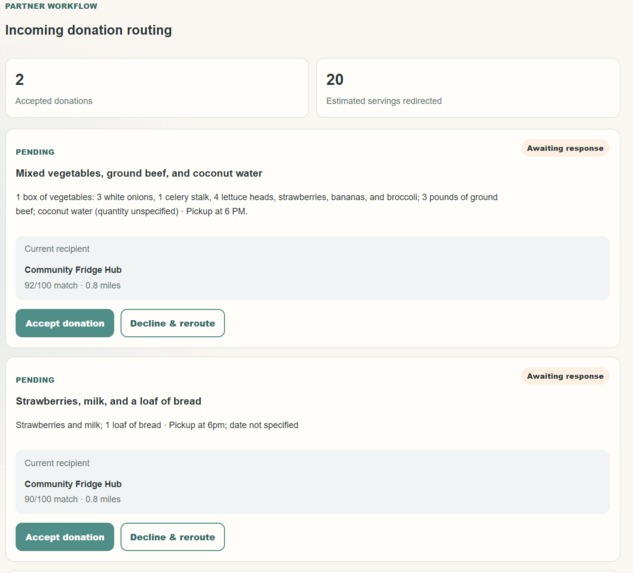The height and width of the screenshot is (573, 633).
Task: Click title 'Strawberries, milk, and a loaf of bread'
Action: click(108, 401)
